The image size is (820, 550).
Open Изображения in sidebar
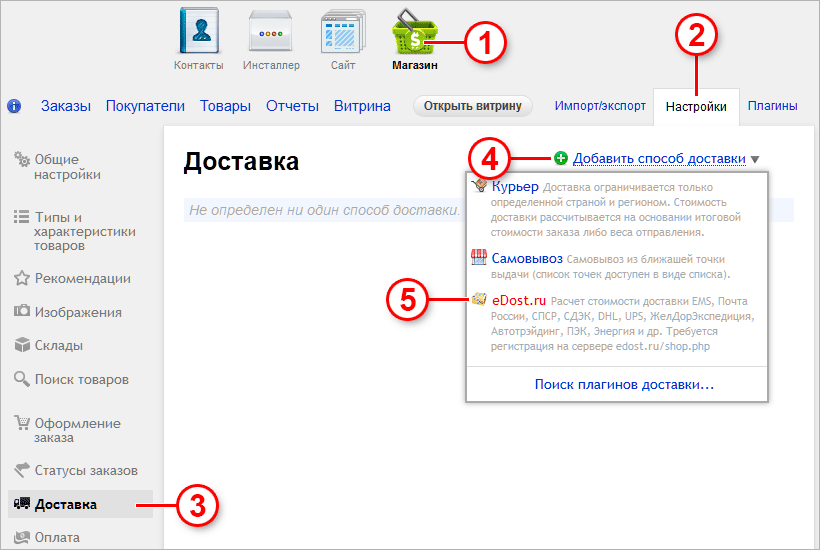78,312
